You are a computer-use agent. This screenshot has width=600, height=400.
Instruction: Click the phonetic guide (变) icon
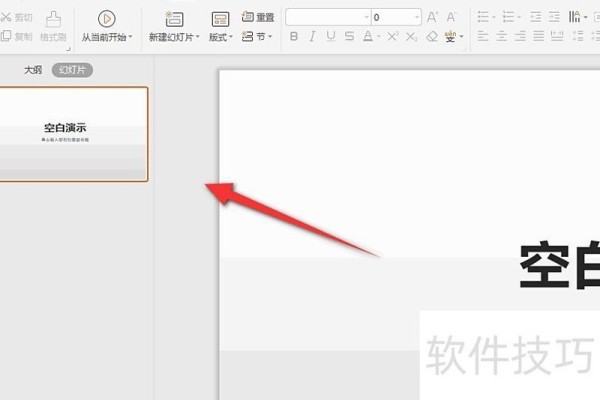[450, 37]
